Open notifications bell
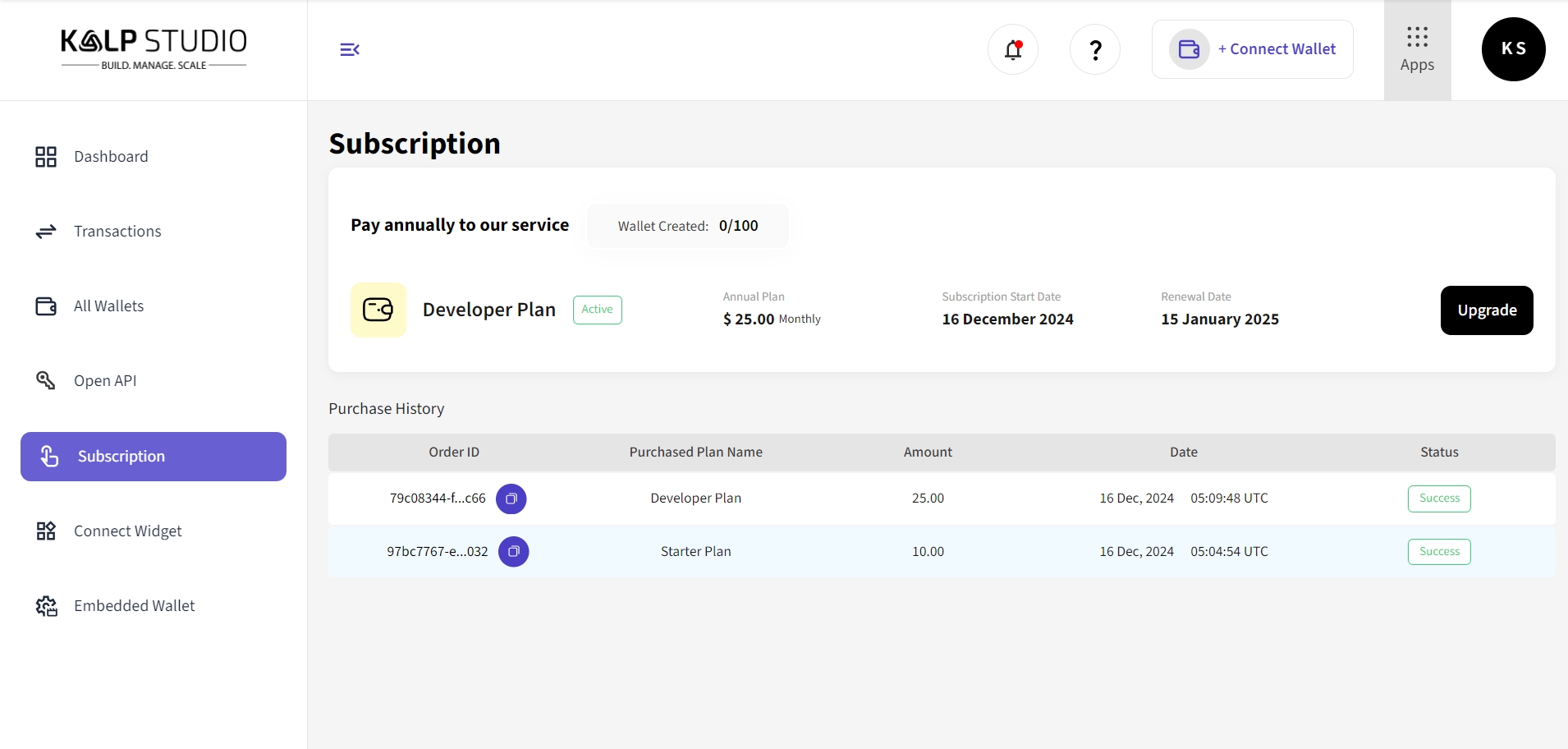 pos(1013,50)
